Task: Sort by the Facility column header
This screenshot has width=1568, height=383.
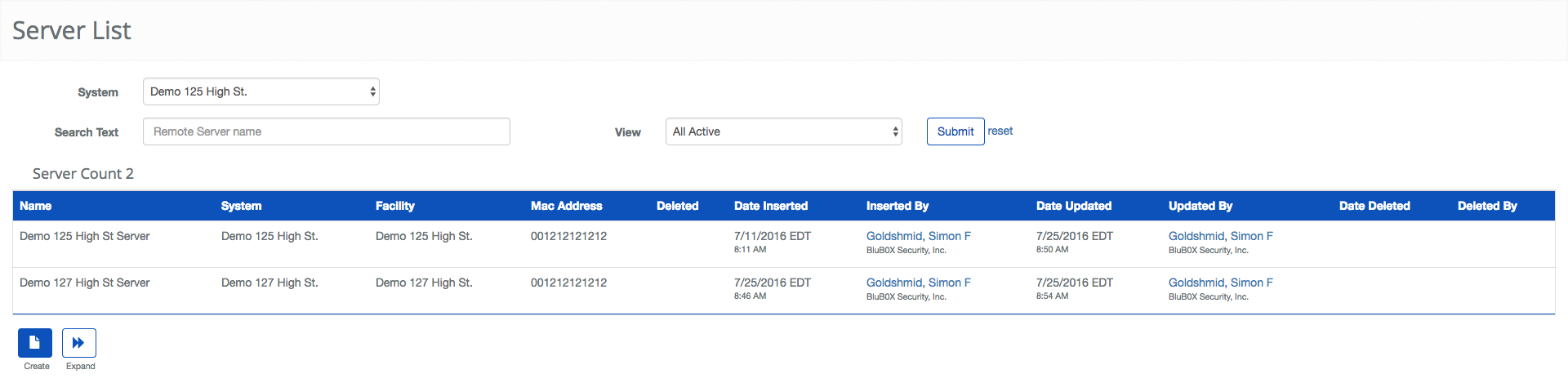Action: (395, 206)
